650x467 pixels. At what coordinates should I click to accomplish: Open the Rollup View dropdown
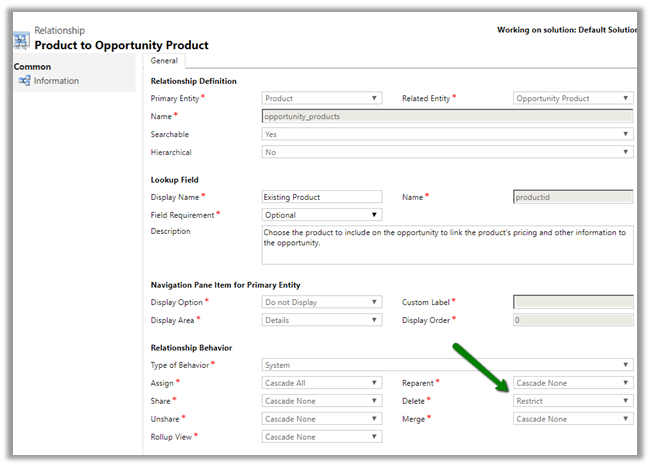(x=321, y=437)
